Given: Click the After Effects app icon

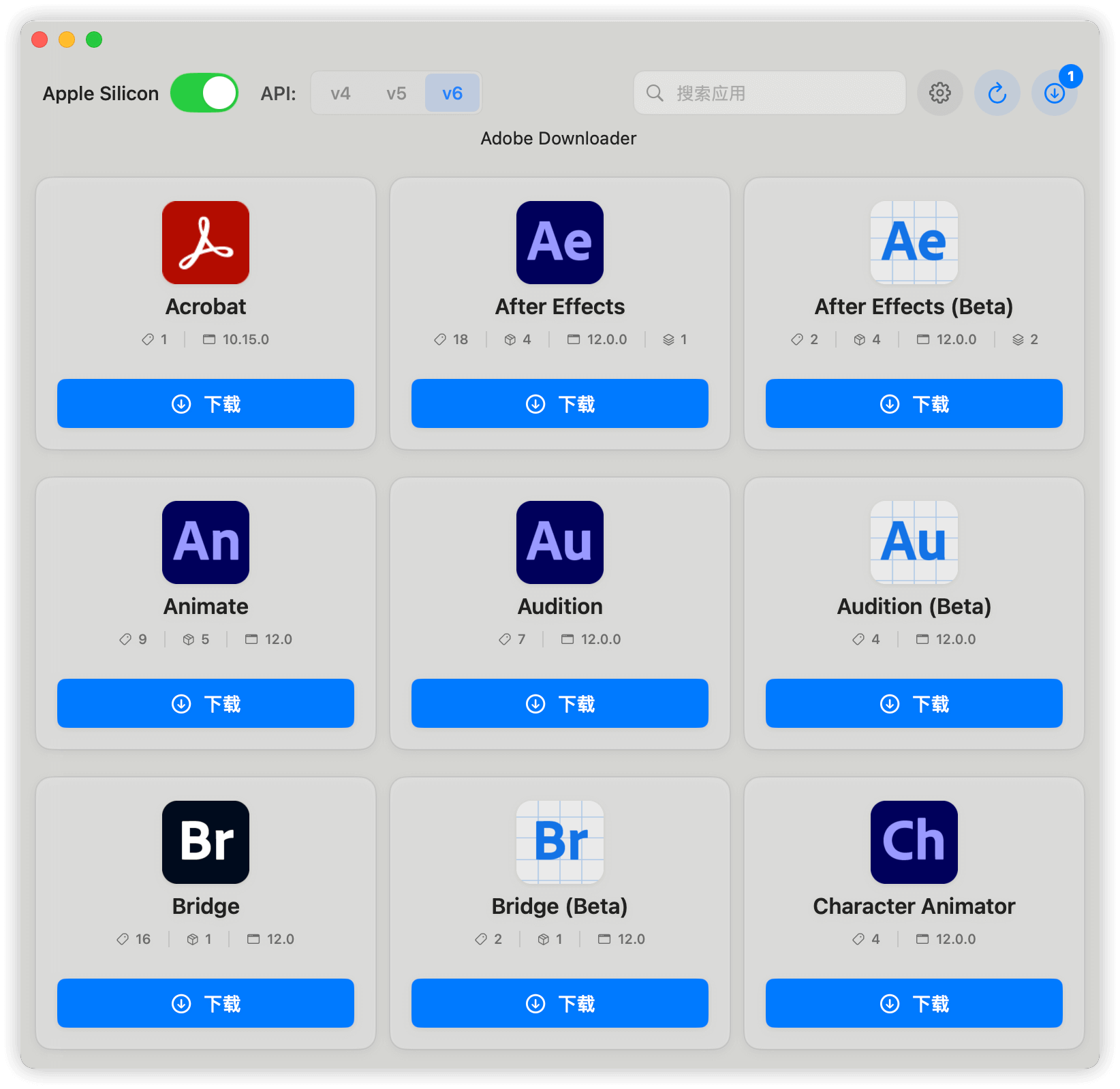Looking at the screenshot, I should [x=559, y=243].
